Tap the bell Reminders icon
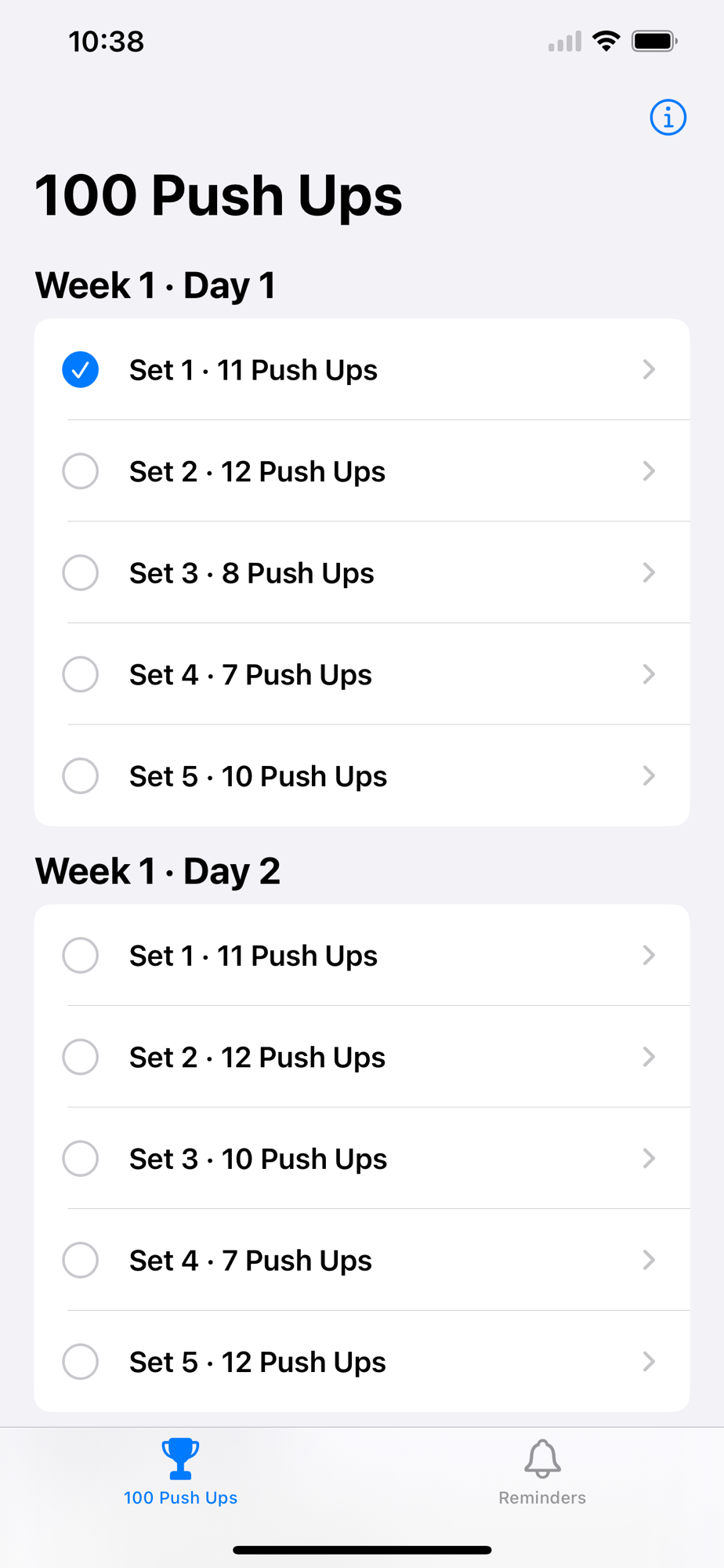 click(x=542, y=1458)
